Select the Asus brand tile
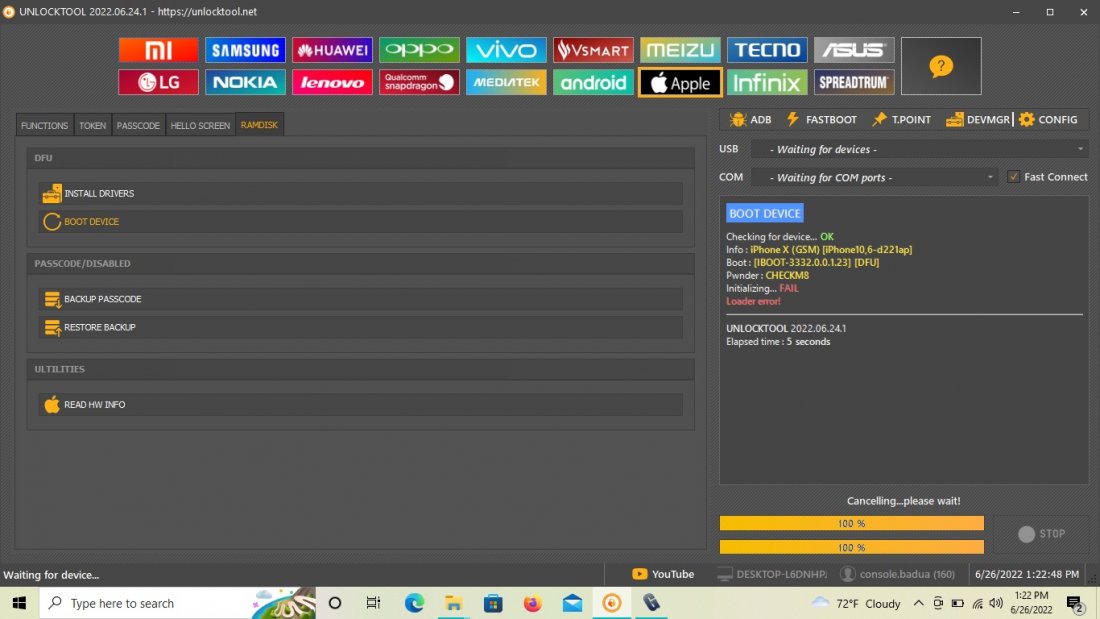The image size is (1100, 619). pos(854,50)
